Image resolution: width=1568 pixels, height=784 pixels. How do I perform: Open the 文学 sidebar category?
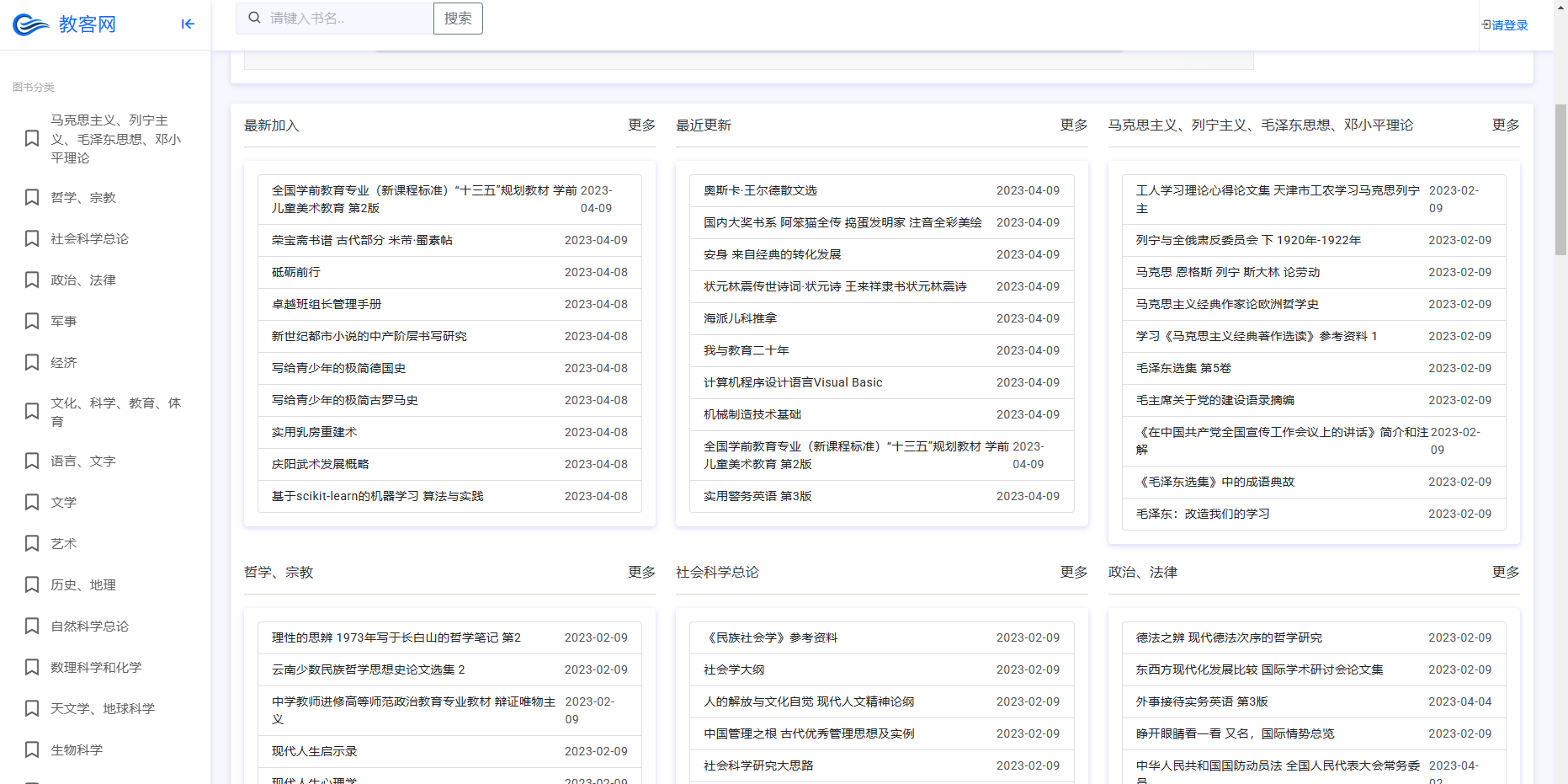point(64,502)
